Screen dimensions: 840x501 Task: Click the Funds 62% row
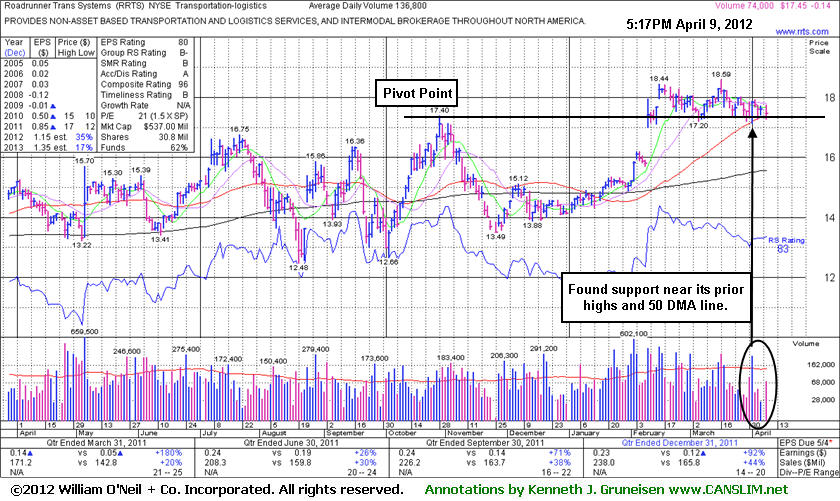point(145,147)
